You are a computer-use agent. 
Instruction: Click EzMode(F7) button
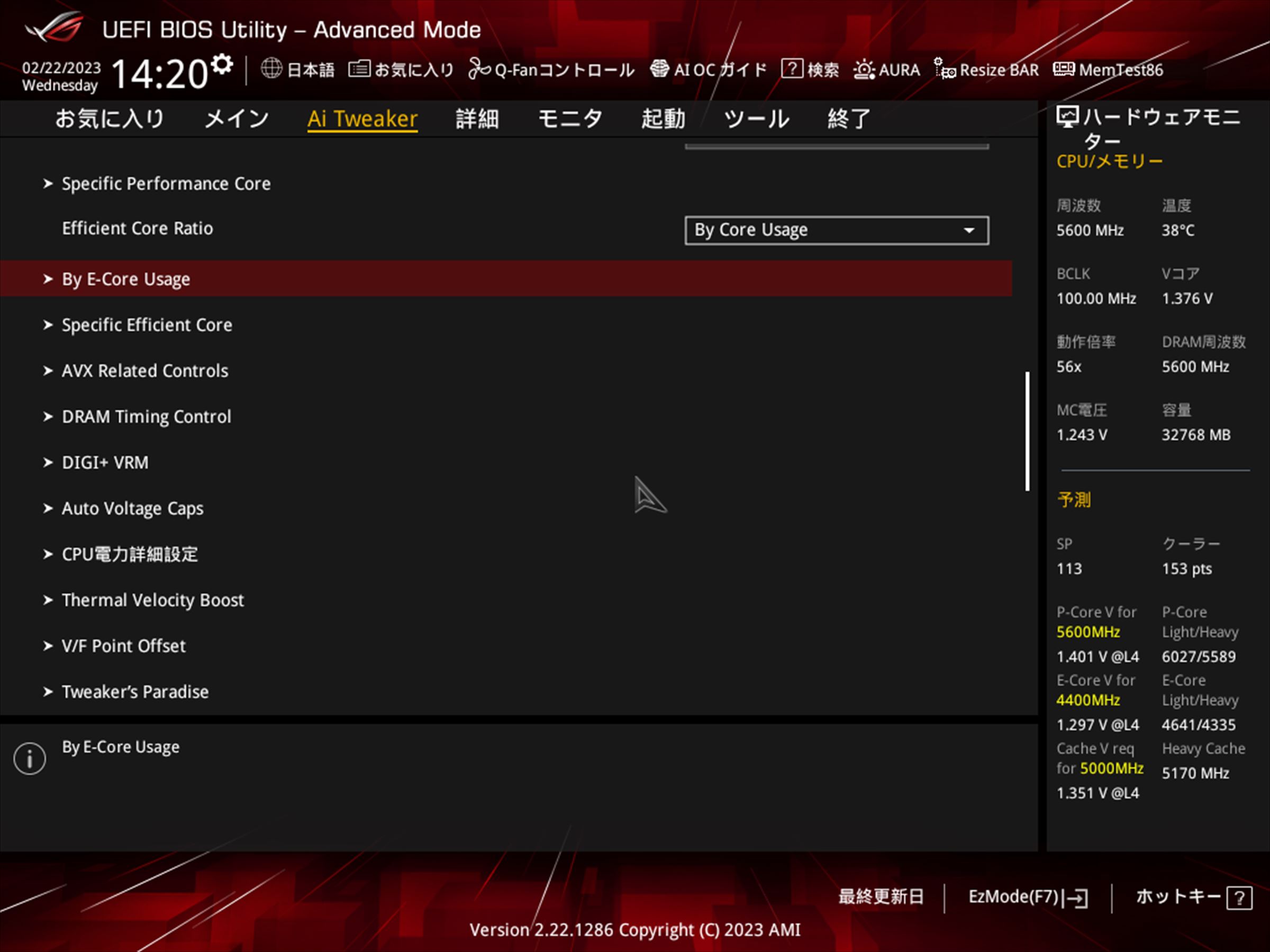point(1027,898)
